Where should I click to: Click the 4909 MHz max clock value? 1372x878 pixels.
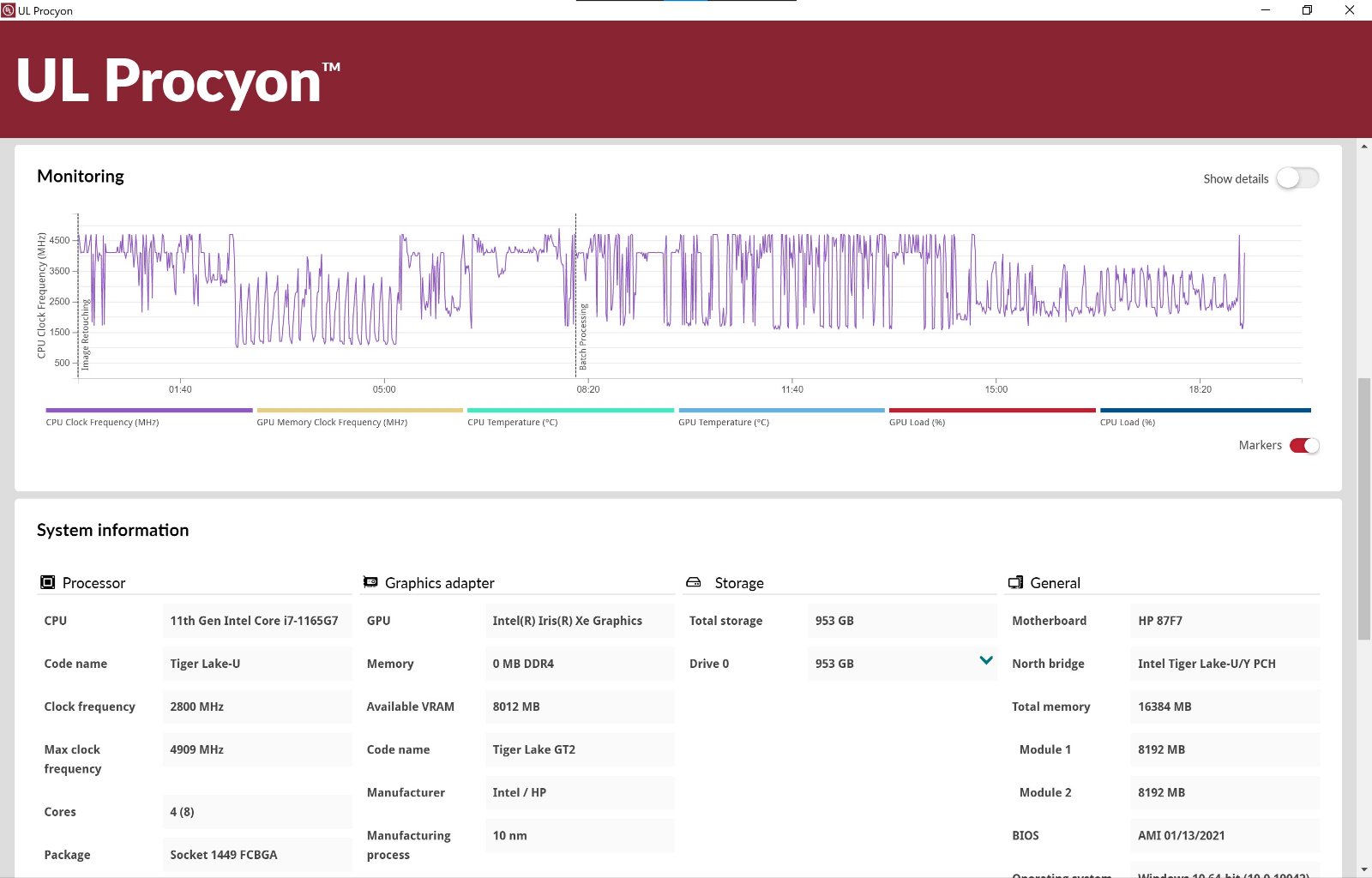[x=257, y=749]
